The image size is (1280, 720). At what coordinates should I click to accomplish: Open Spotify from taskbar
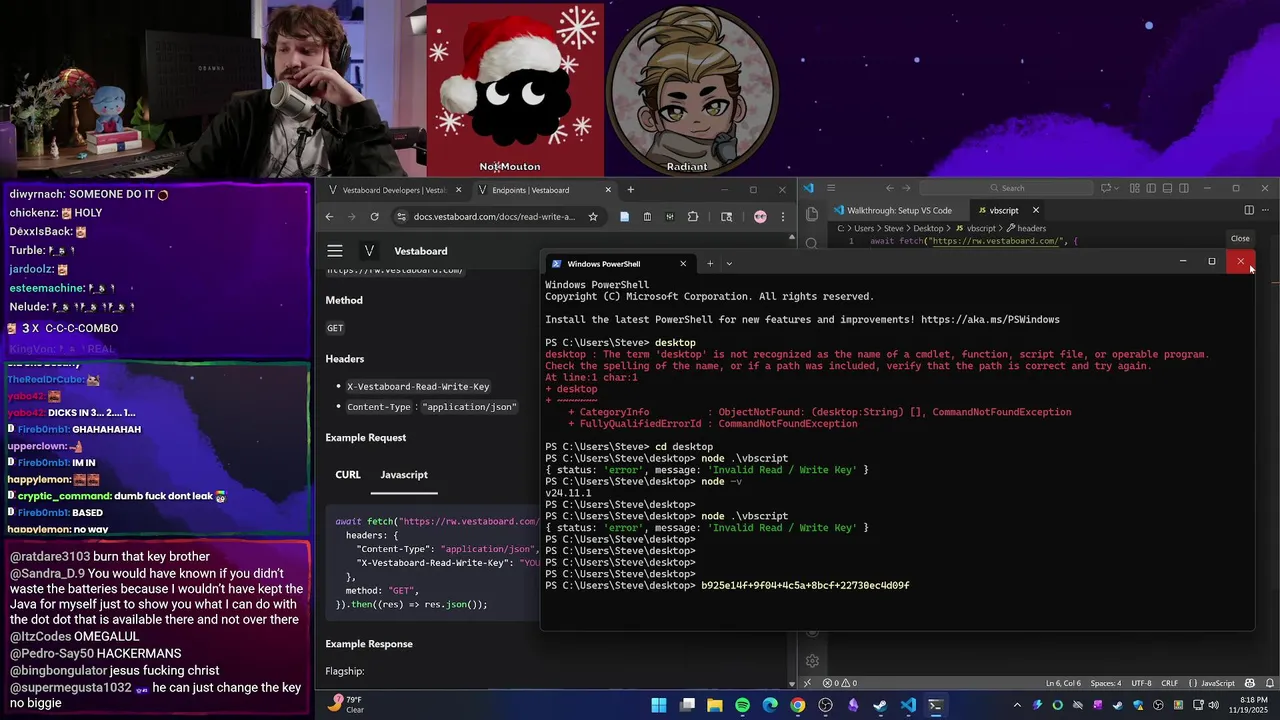click(x=742, y=705)
